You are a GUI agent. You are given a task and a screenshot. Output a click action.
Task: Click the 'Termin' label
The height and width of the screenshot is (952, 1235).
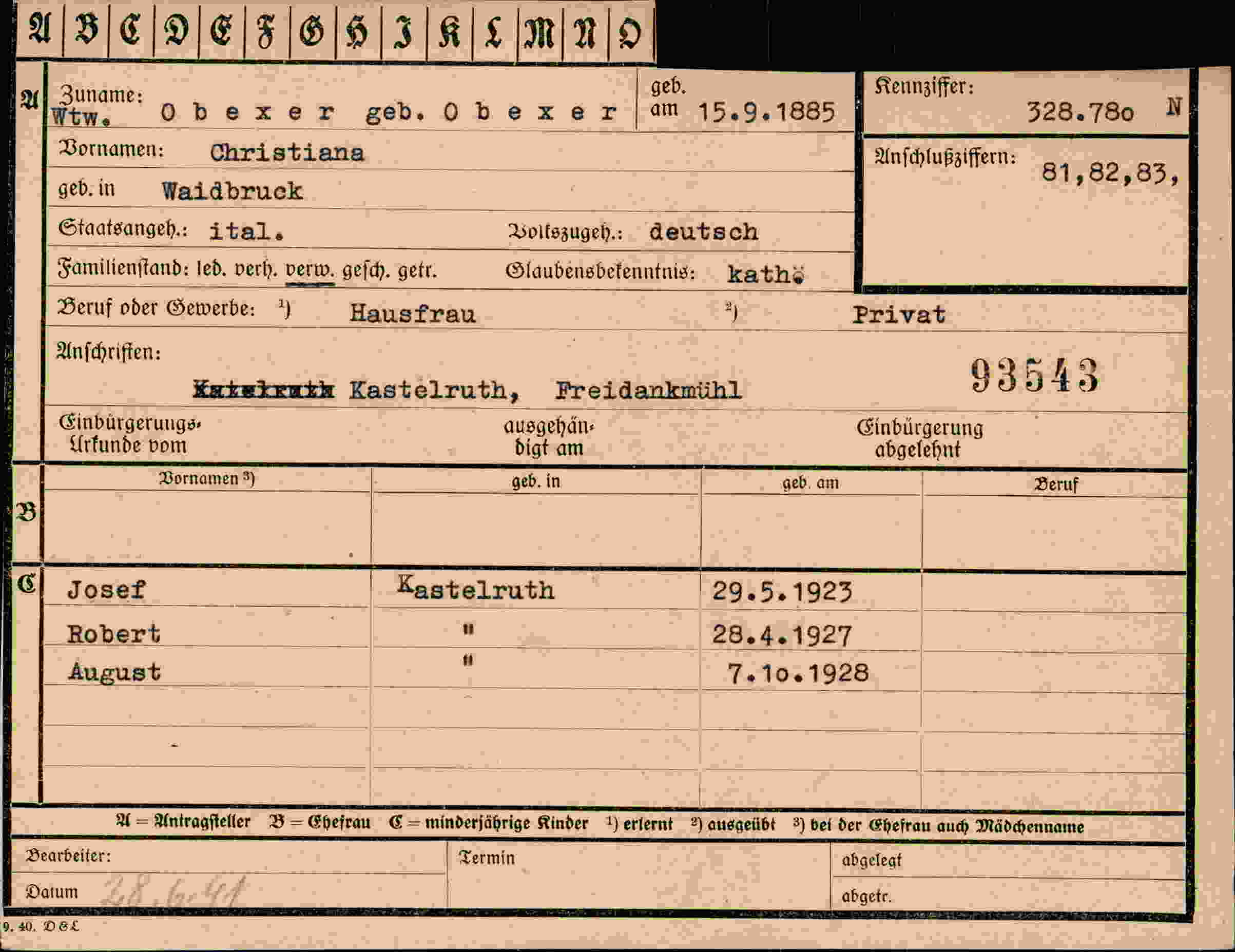(x=486, y=858)
